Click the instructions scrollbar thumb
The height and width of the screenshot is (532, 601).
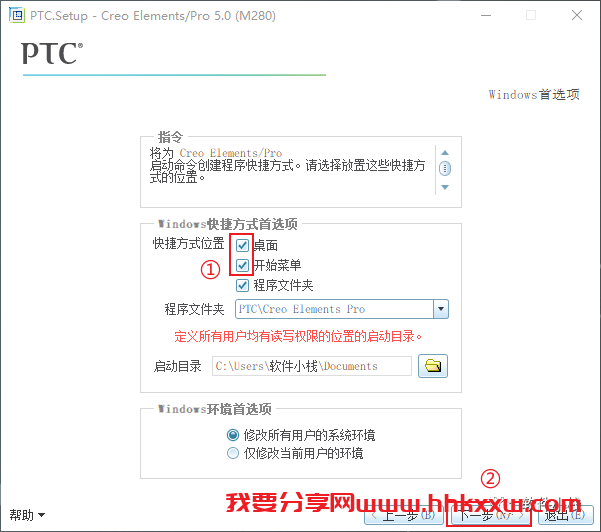[x=445, y=168]
